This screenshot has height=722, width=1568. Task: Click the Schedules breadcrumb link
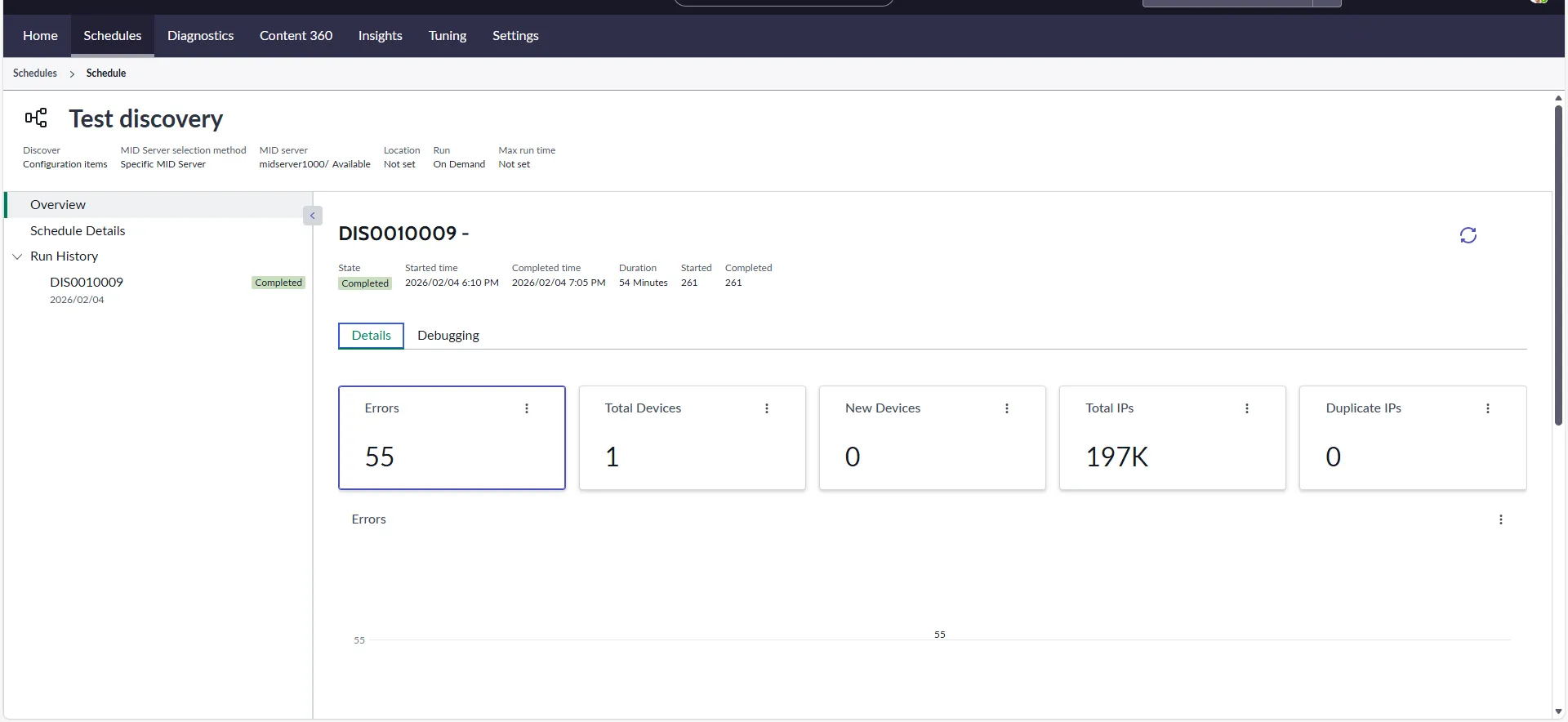(x=35, y=74)
